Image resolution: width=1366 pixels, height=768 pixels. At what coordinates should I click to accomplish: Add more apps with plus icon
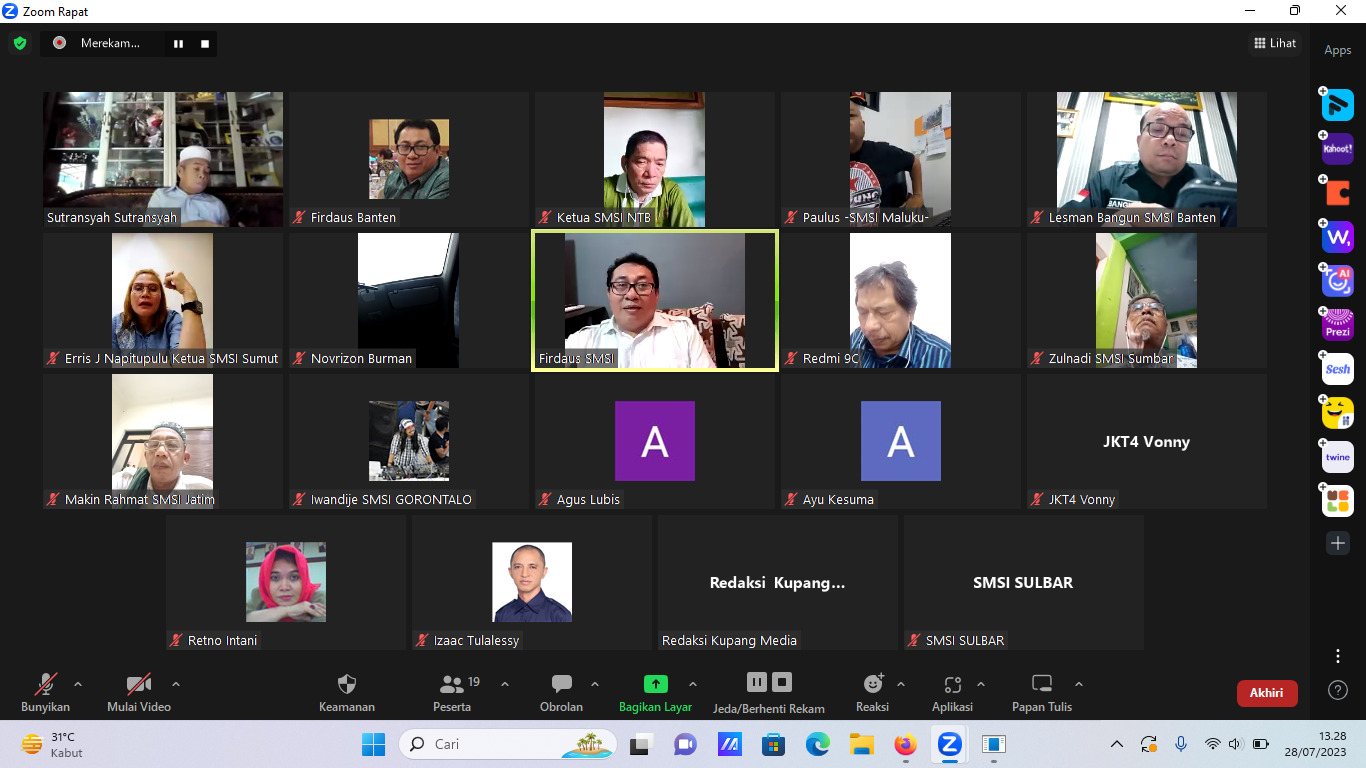[x=1338, y=543]
